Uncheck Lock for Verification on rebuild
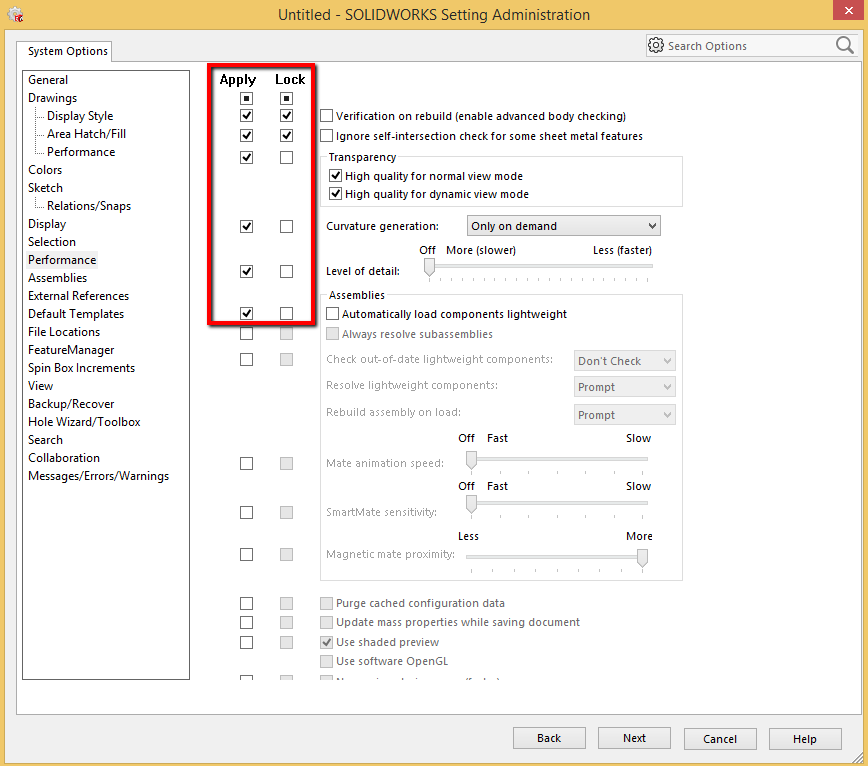 286,116
